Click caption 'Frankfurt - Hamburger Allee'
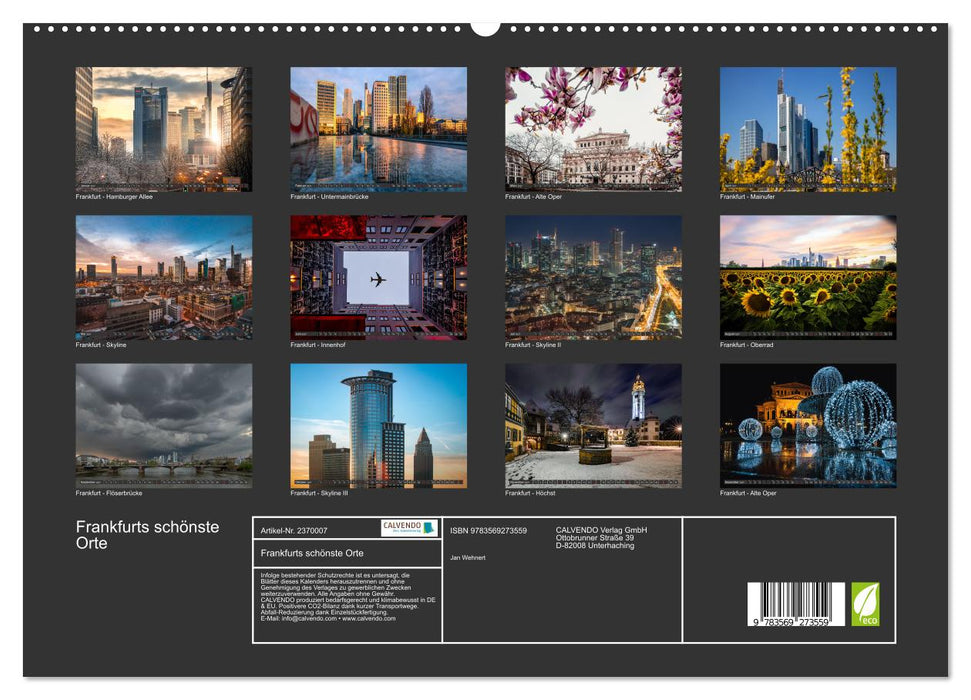The image size is (971, 700). [x=114, y=196]
